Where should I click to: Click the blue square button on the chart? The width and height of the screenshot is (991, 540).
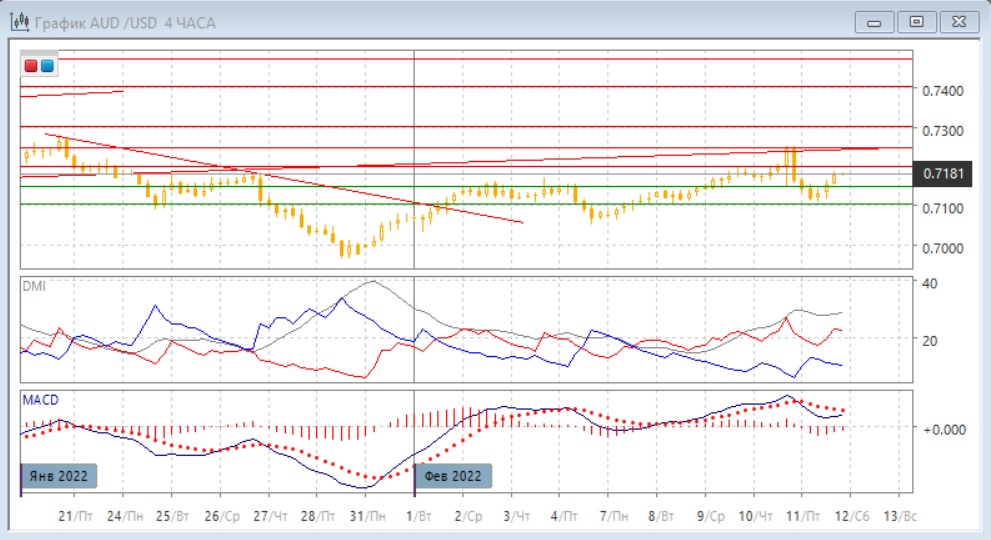(x=47, y=66)
